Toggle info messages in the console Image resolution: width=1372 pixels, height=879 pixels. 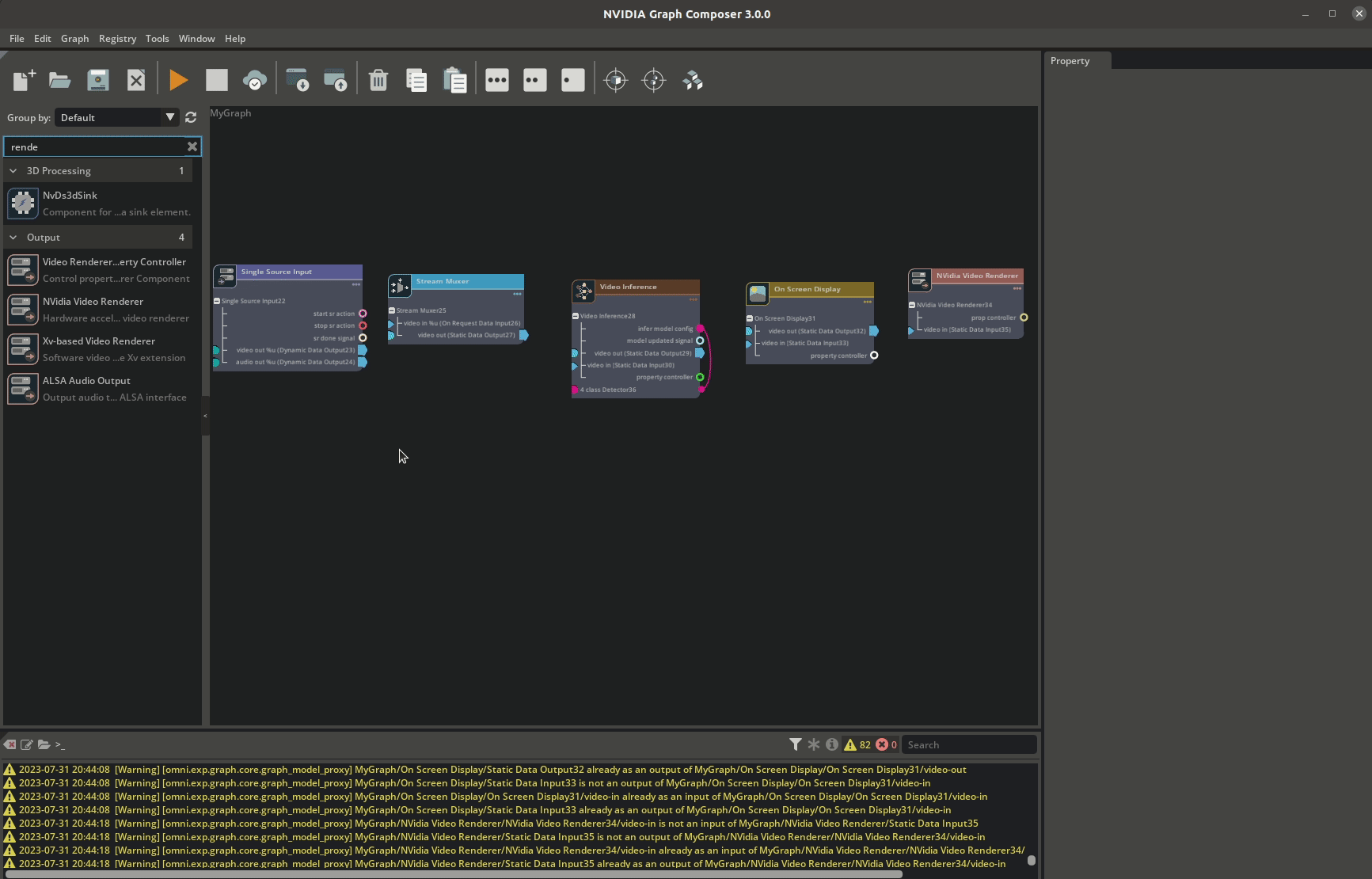831,744
